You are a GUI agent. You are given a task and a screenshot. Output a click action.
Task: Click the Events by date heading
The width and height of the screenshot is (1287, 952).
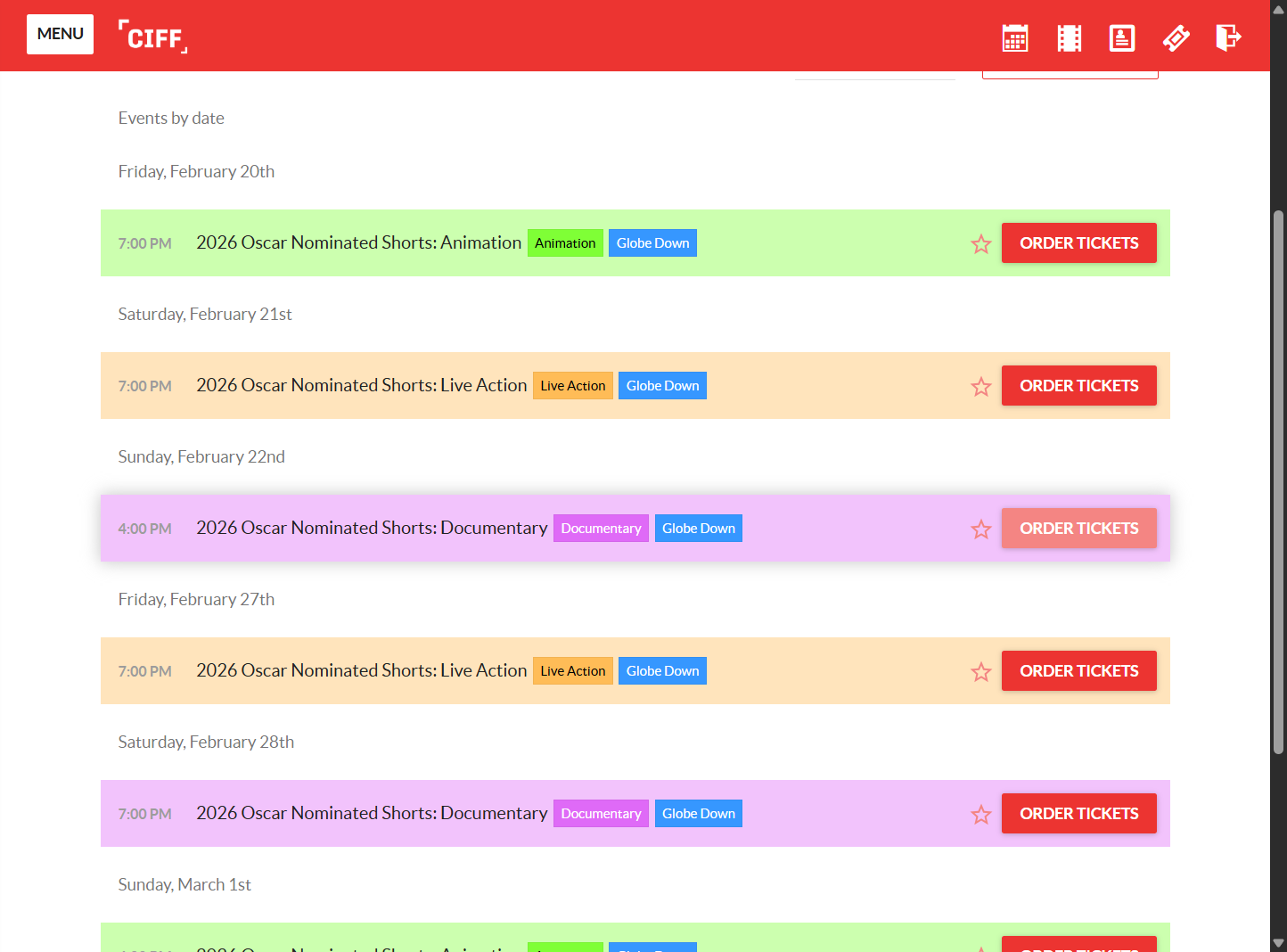[171, 118]
